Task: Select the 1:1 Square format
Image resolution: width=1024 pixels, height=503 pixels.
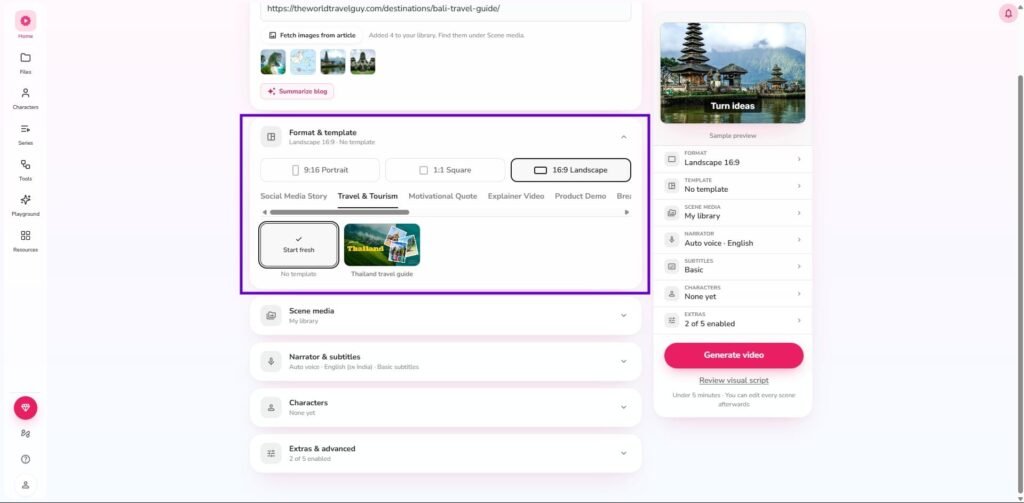Action: coord(445,170)
